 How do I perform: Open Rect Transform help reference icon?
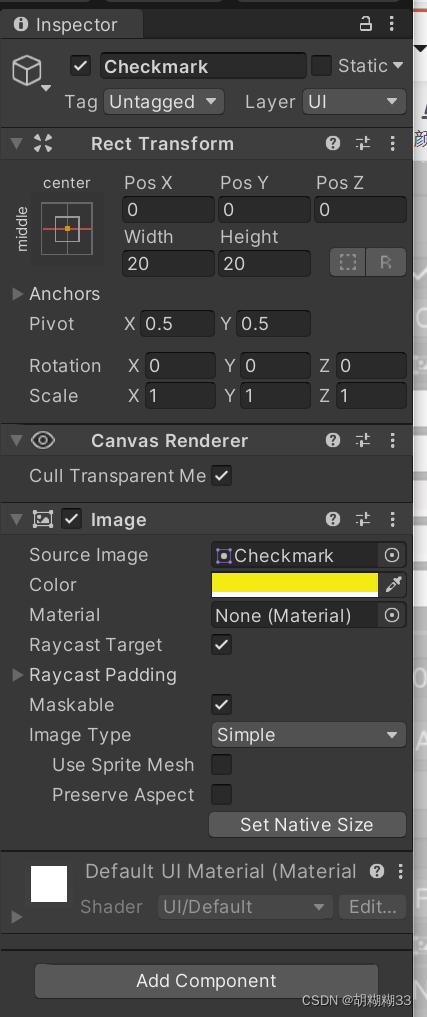click(333, 143)
